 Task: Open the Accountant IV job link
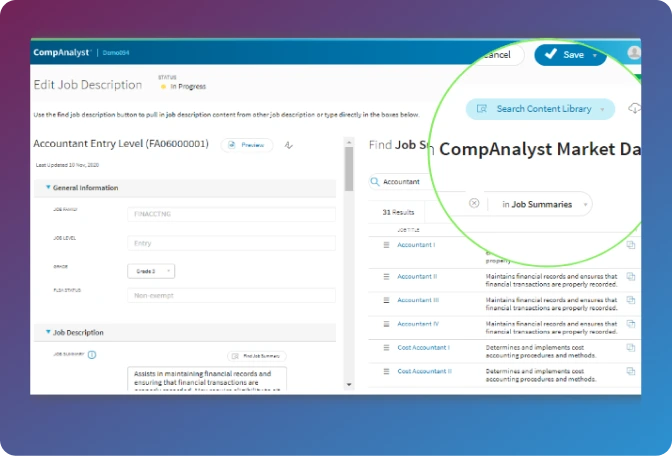418,324
